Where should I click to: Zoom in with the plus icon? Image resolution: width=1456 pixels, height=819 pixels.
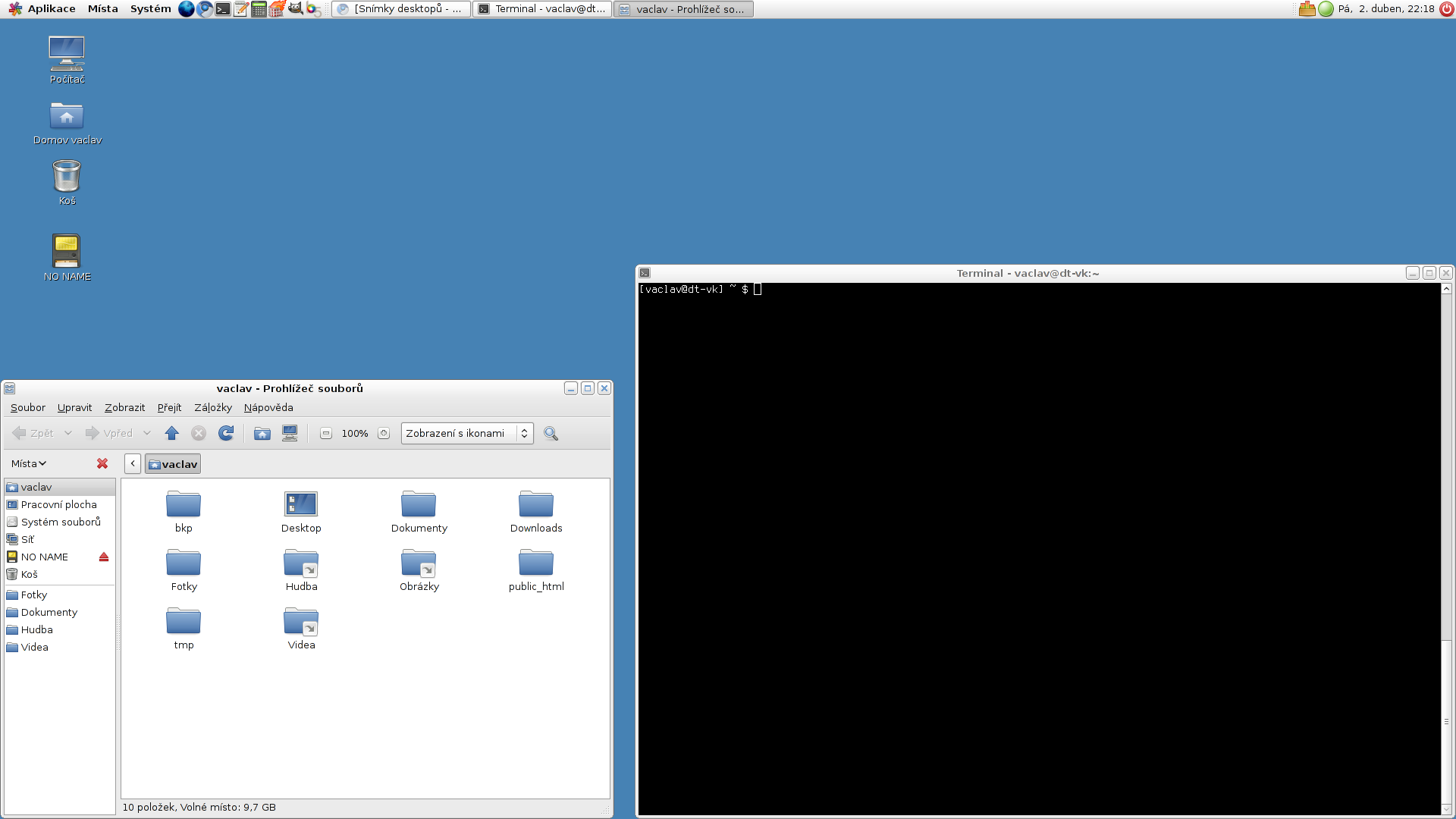click(384, 433)
